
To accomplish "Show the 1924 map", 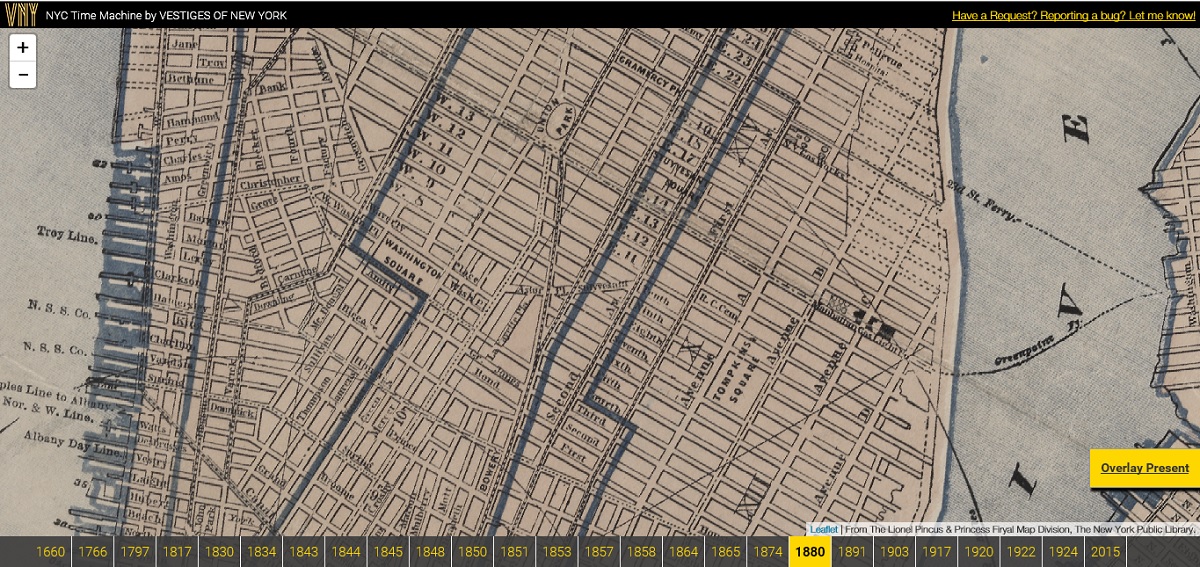I will click(x=1063, y=552).
